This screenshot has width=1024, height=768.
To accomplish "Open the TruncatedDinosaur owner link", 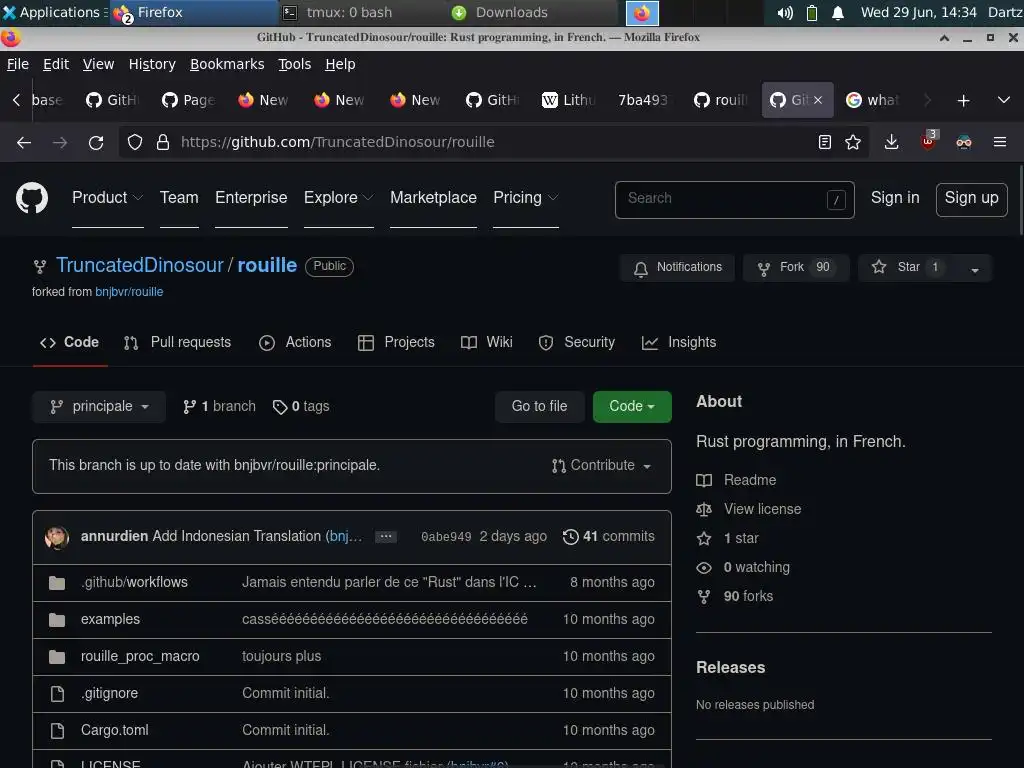I will coord(140,265).
